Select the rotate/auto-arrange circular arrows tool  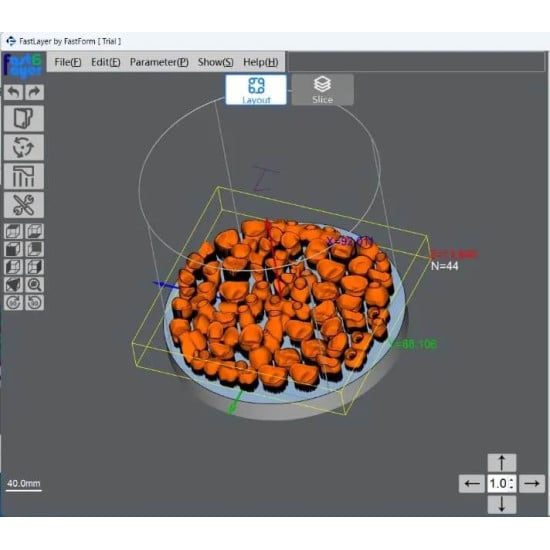coord(24,147)
